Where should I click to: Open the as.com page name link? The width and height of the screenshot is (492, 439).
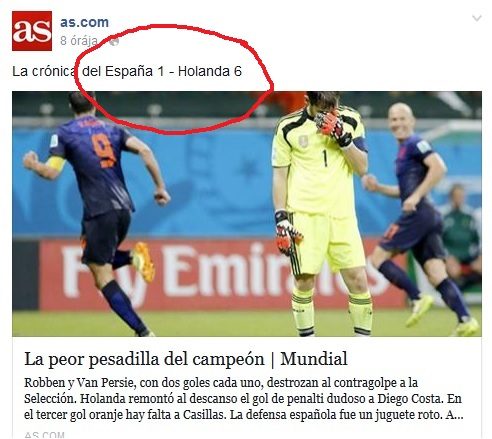coord(84,22)
